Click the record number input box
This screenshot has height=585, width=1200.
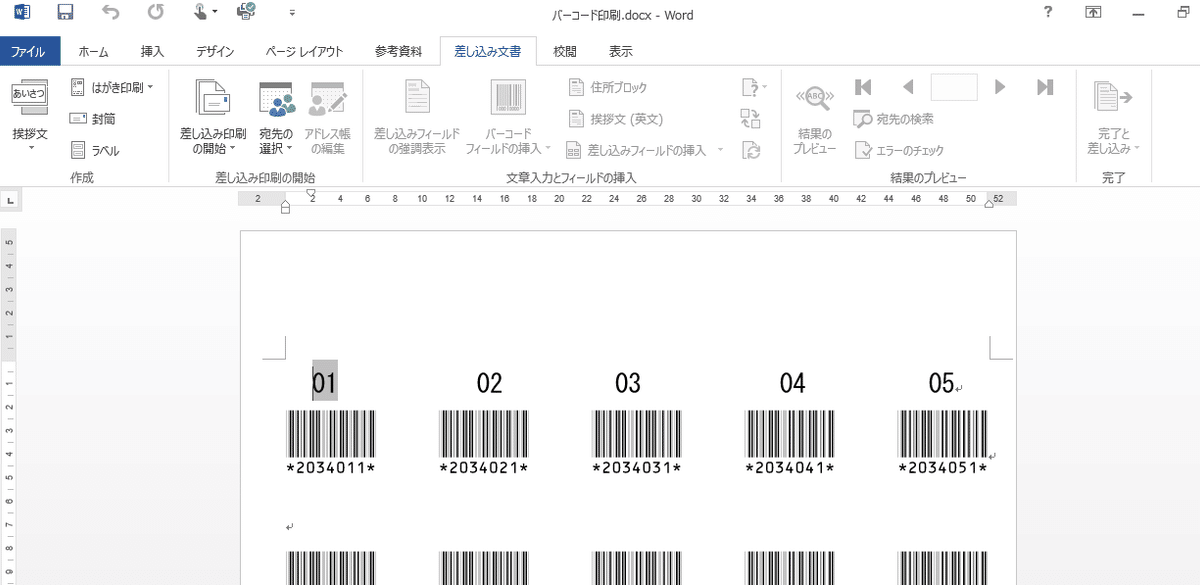click(954, 88)
